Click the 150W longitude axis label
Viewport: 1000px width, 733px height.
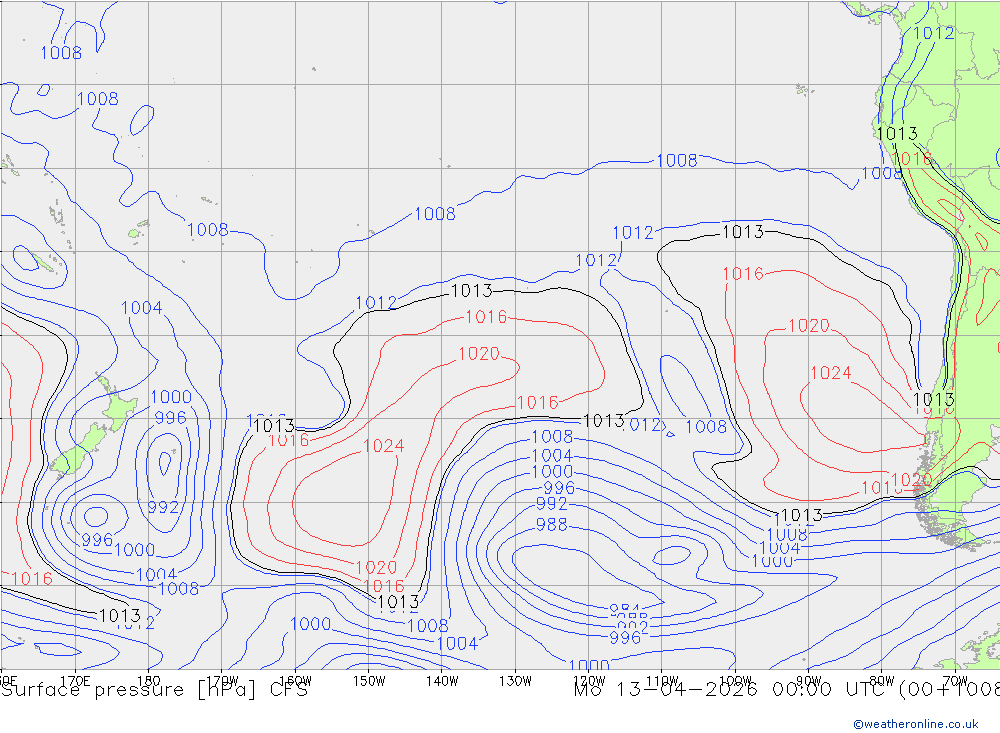tap(369, 681)
